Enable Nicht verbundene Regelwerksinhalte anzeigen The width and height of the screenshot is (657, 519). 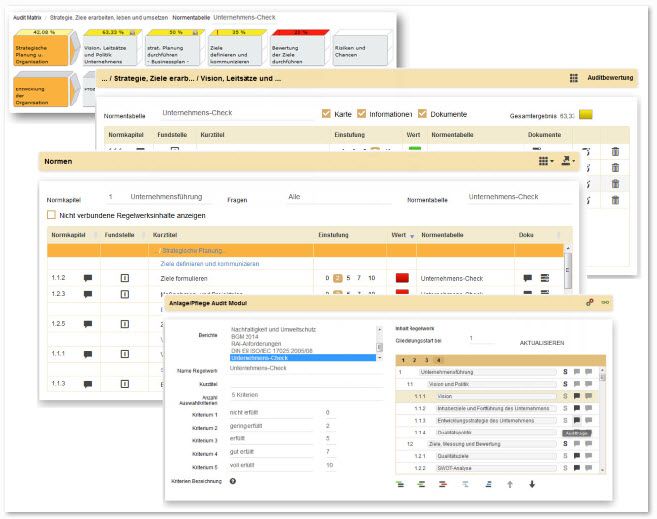click(x=51, y=214)
